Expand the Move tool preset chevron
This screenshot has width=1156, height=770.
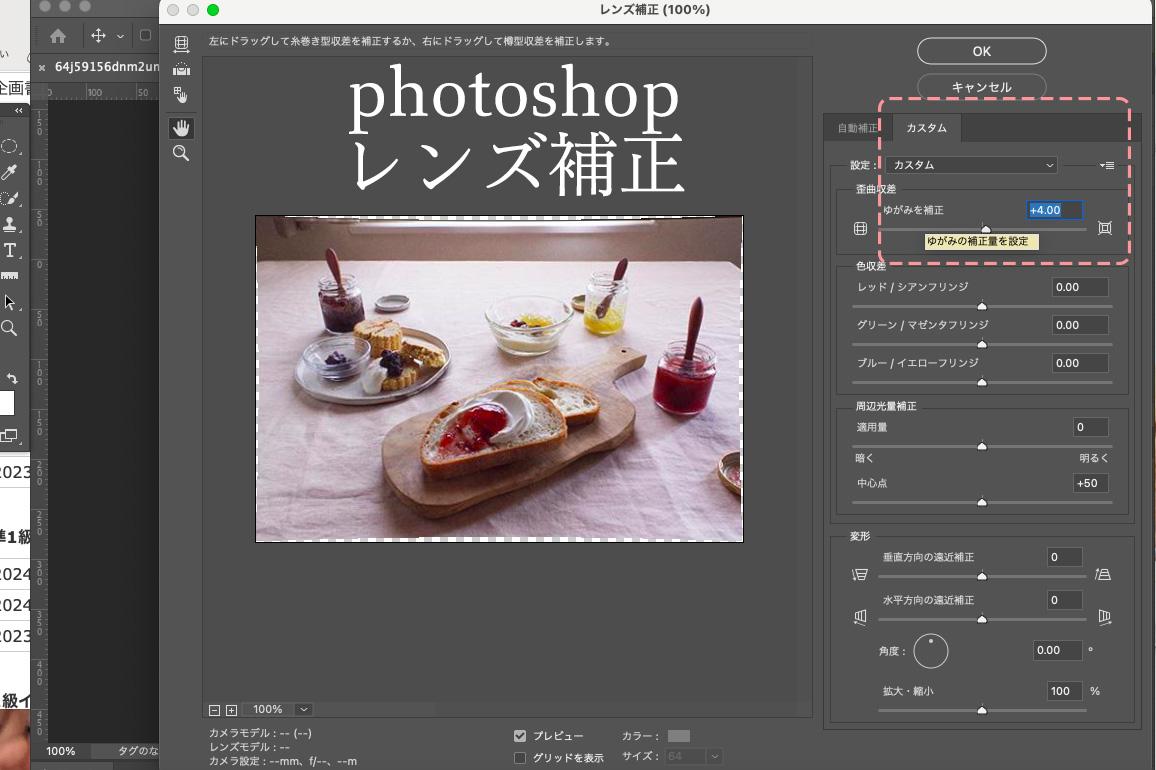[120, 36]
